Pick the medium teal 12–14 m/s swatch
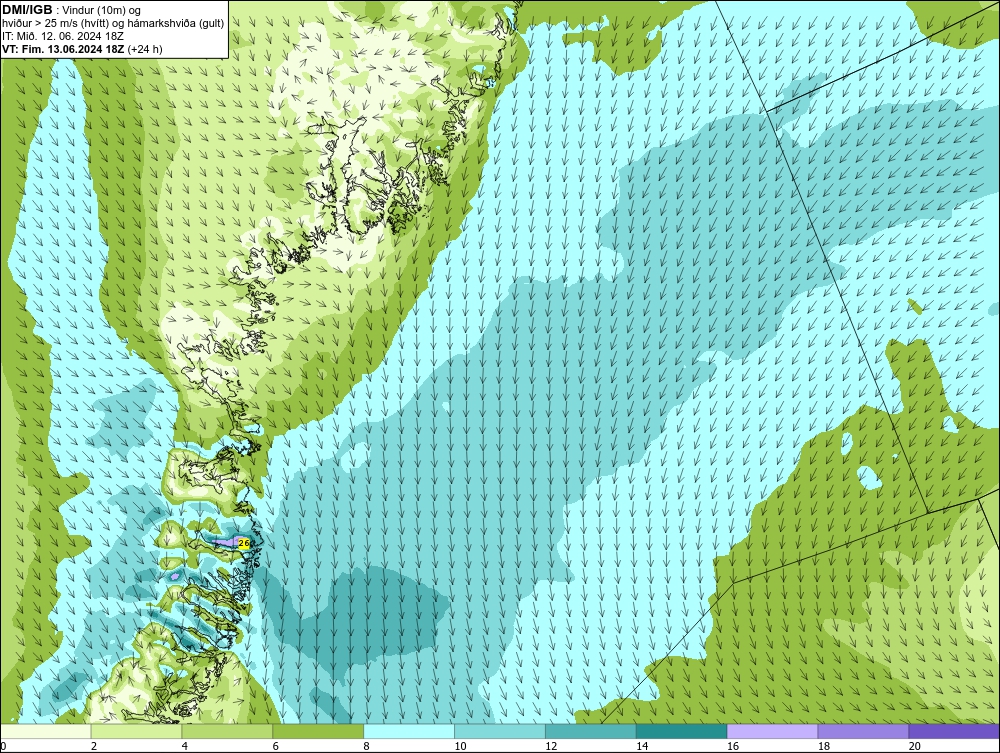This screenshot has height=753, width=1000. [591, 731]
